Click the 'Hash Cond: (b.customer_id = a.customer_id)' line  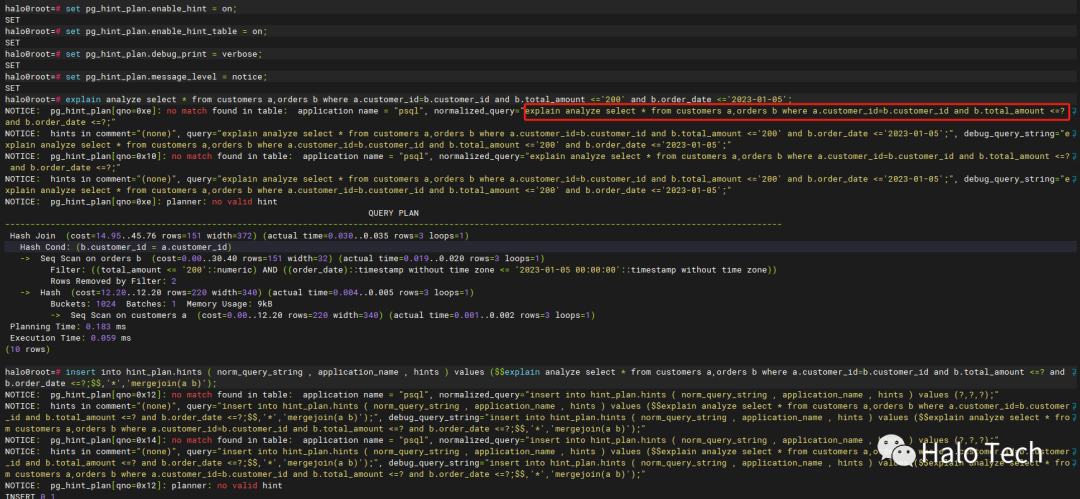pos(125,247)
